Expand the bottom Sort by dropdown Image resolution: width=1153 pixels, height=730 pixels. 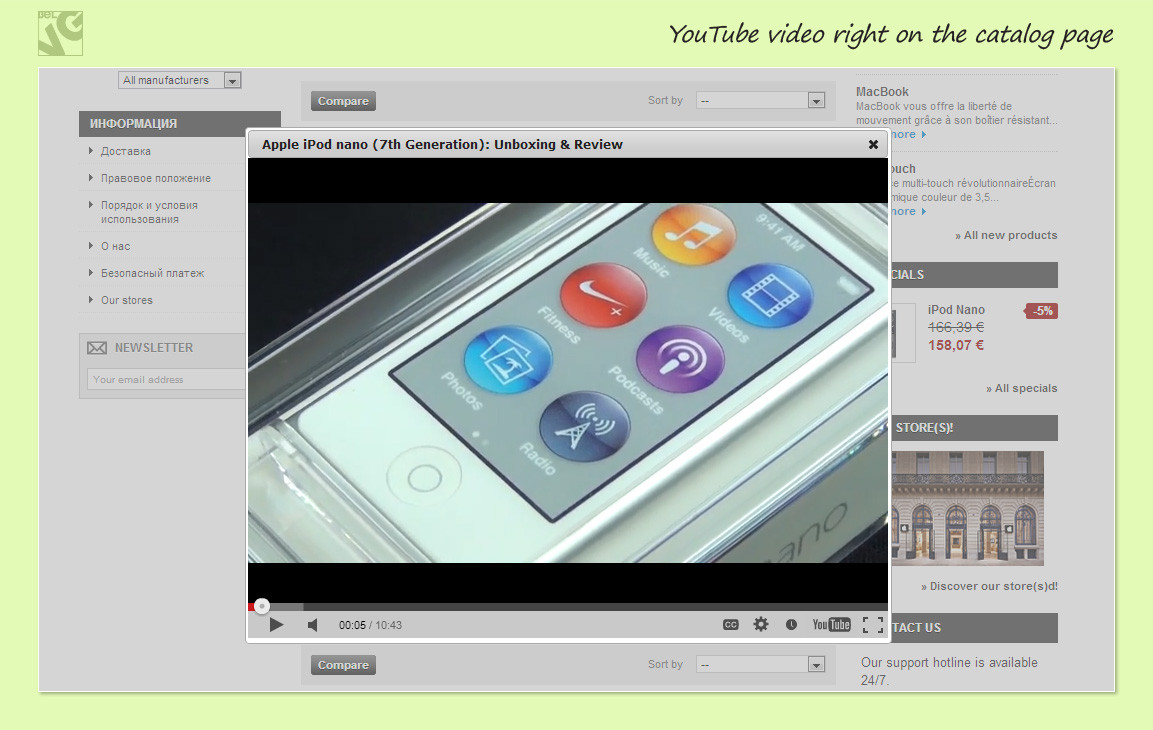pyautogui.click(x=760, y=665)
